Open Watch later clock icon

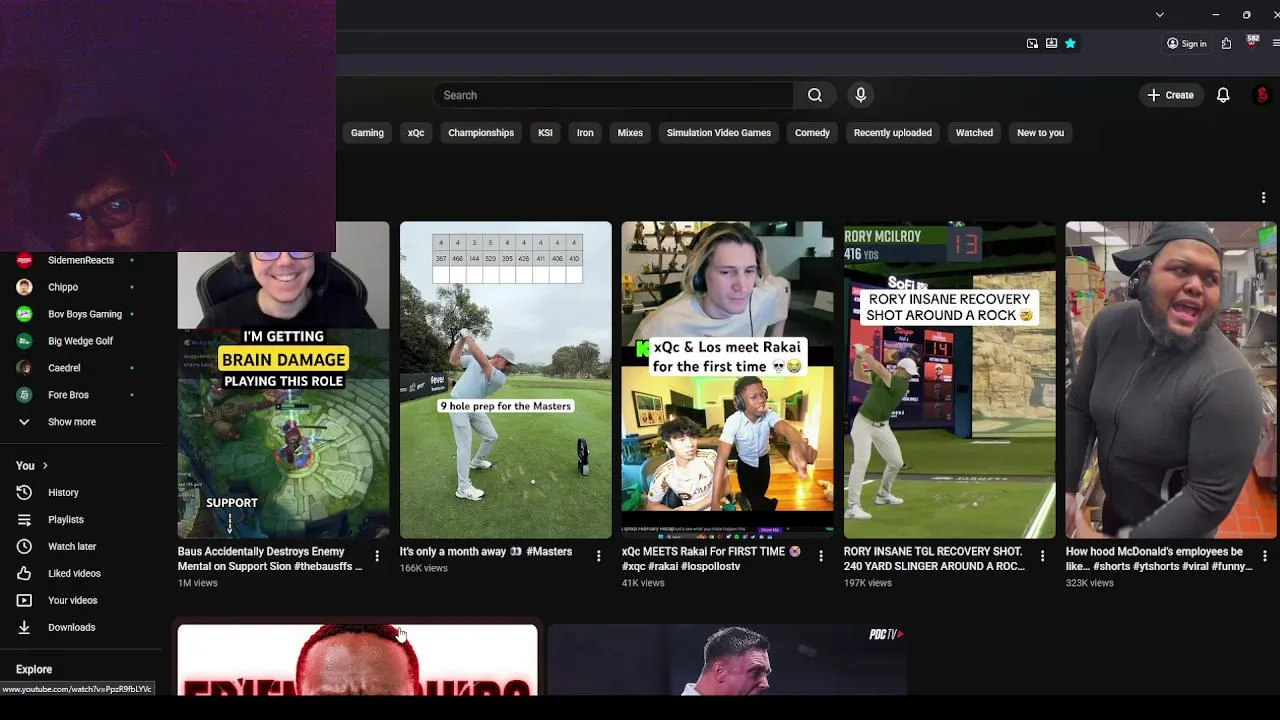click(x=24, y=546)
